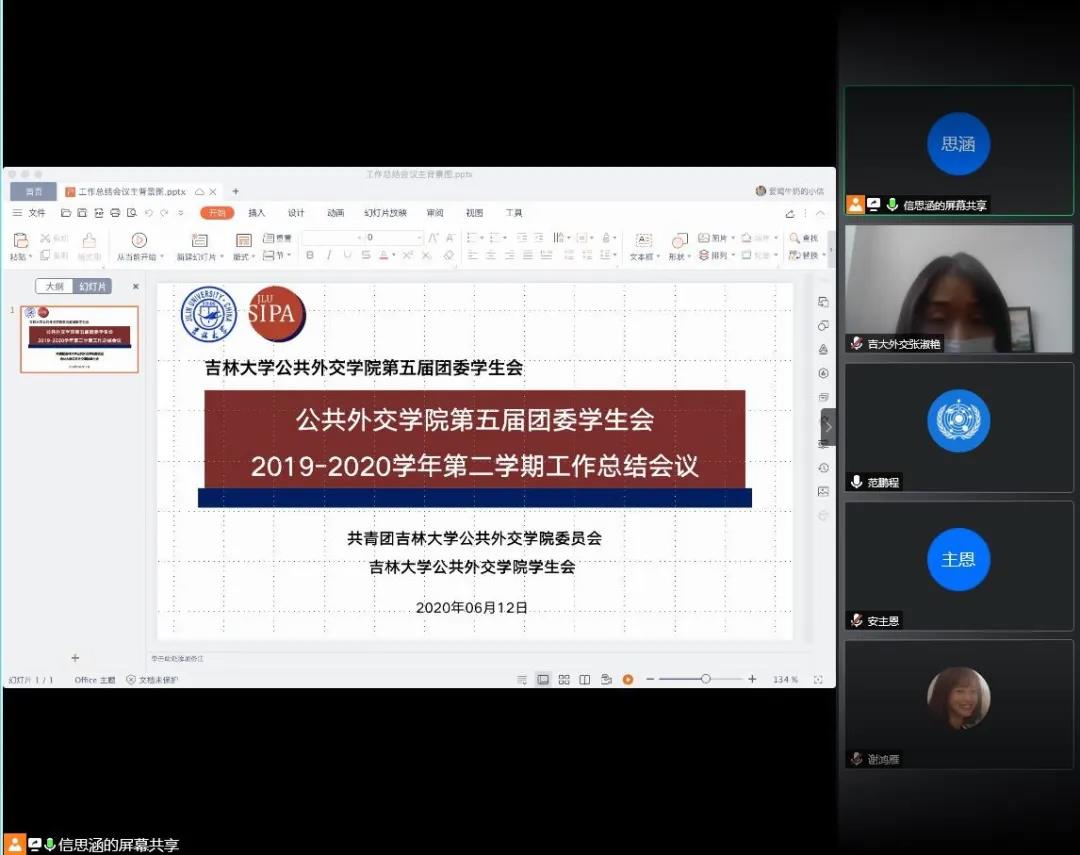Select slide 1 thumbnail in the slide panel
The image size is (1080, 855).
coord(80,340)
